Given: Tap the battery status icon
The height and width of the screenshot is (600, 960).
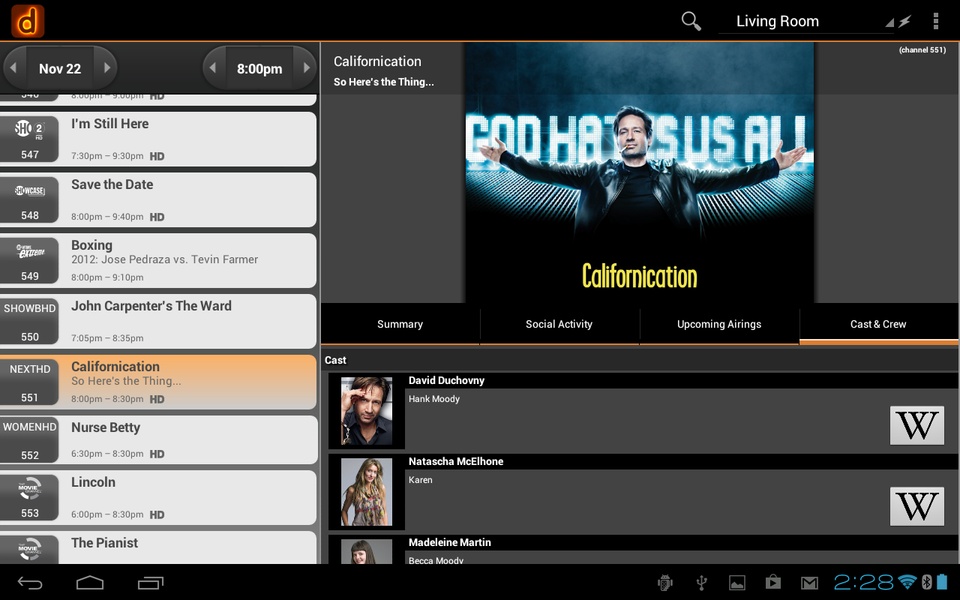Looking at the screenshot, I should pyautogui.click(x=942, y=582).
